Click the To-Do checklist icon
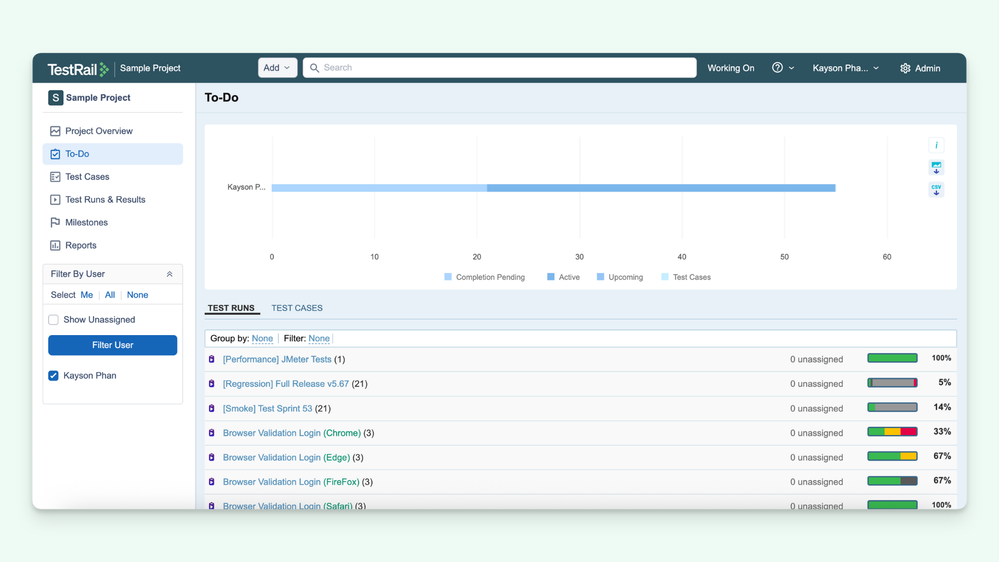The height and width of the screenshot is (562, 999). (55, 154)
